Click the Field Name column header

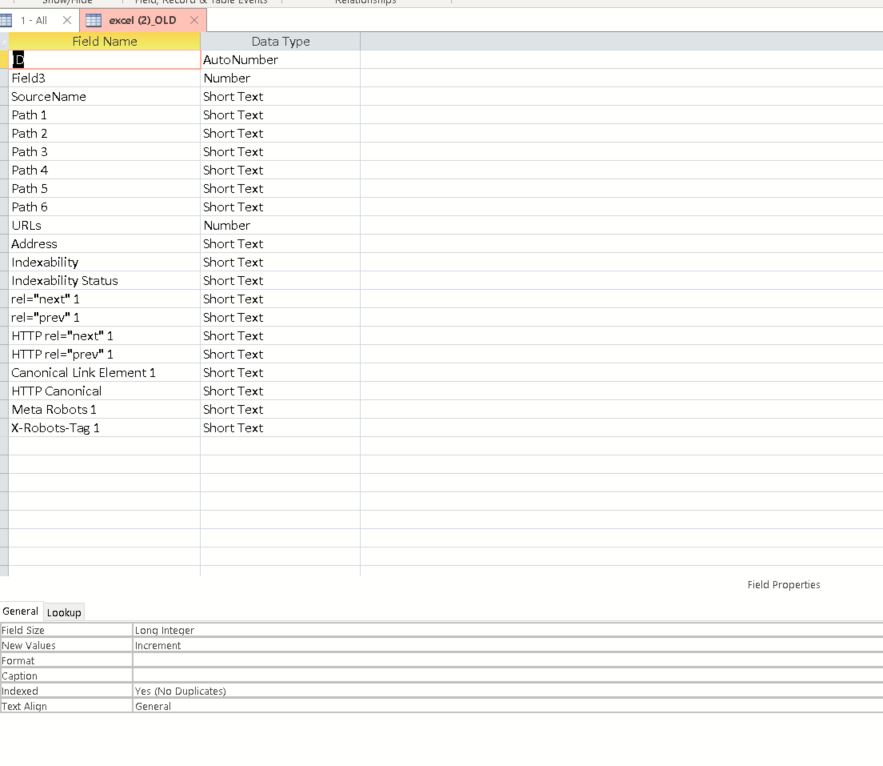pos(104,42)
